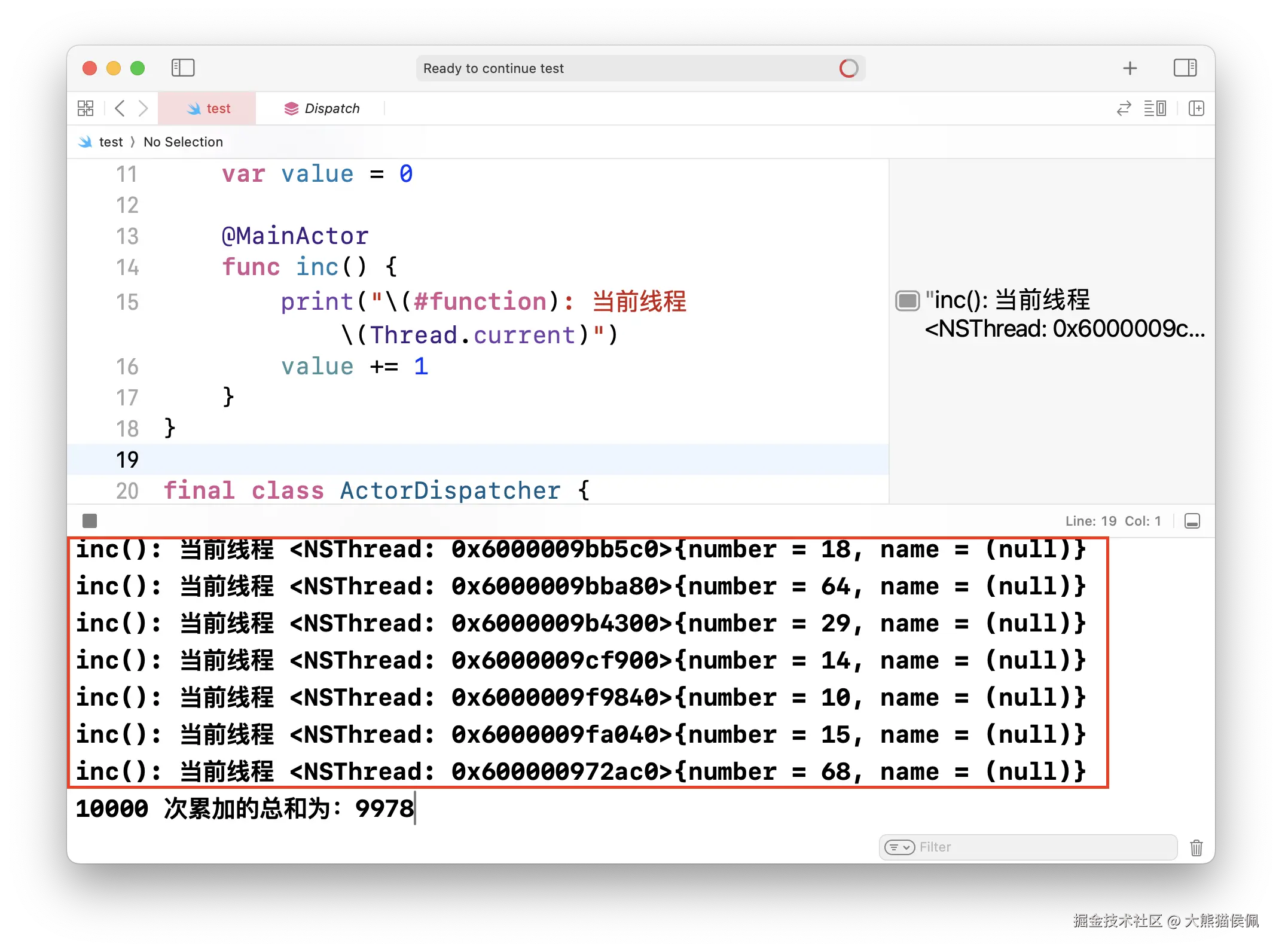Show quick look result for inc()
This screenshot has width=1282, height=952.
pyautogui.click(x=907, y=301)
